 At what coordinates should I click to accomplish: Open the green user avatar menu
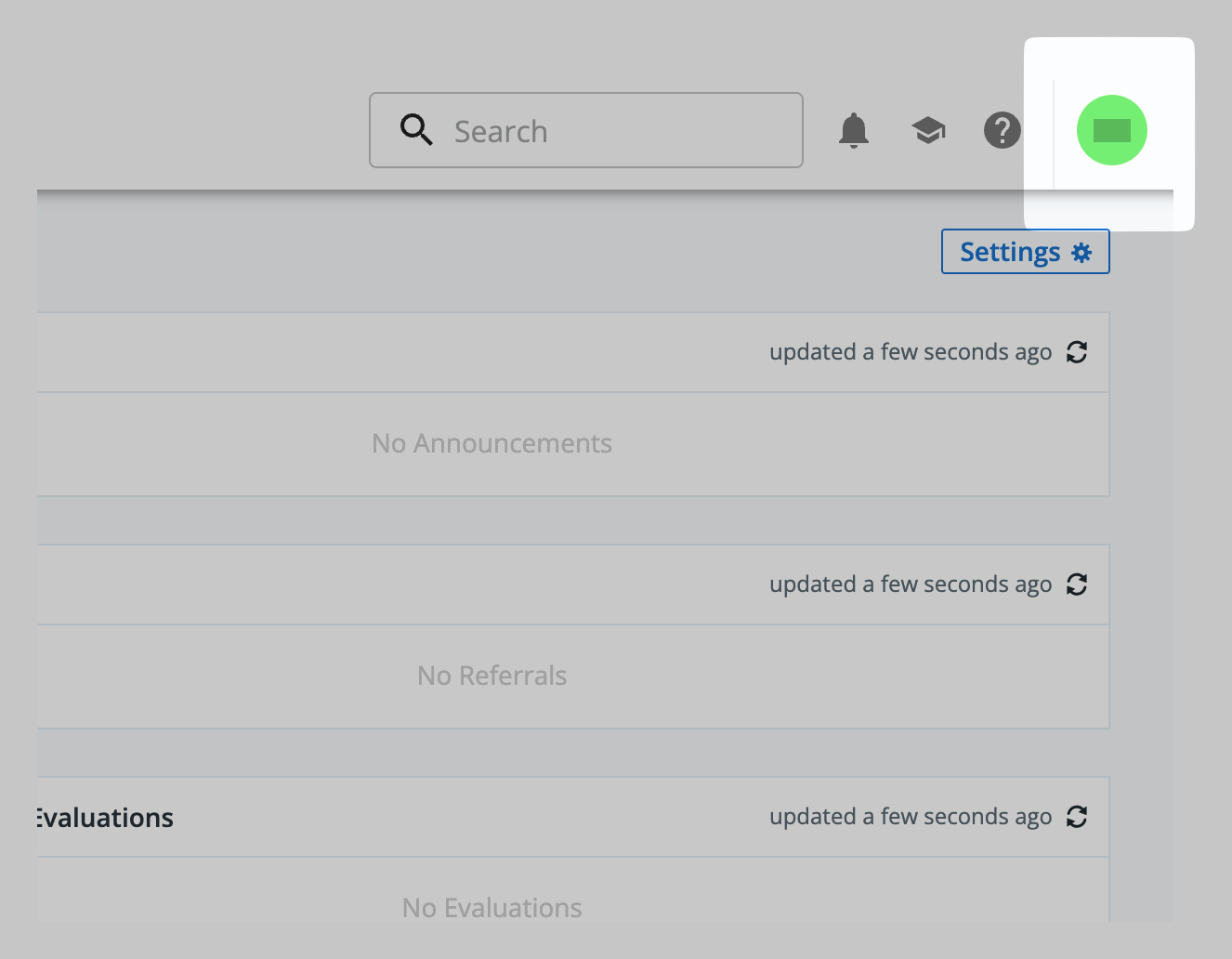[1111, 130]
